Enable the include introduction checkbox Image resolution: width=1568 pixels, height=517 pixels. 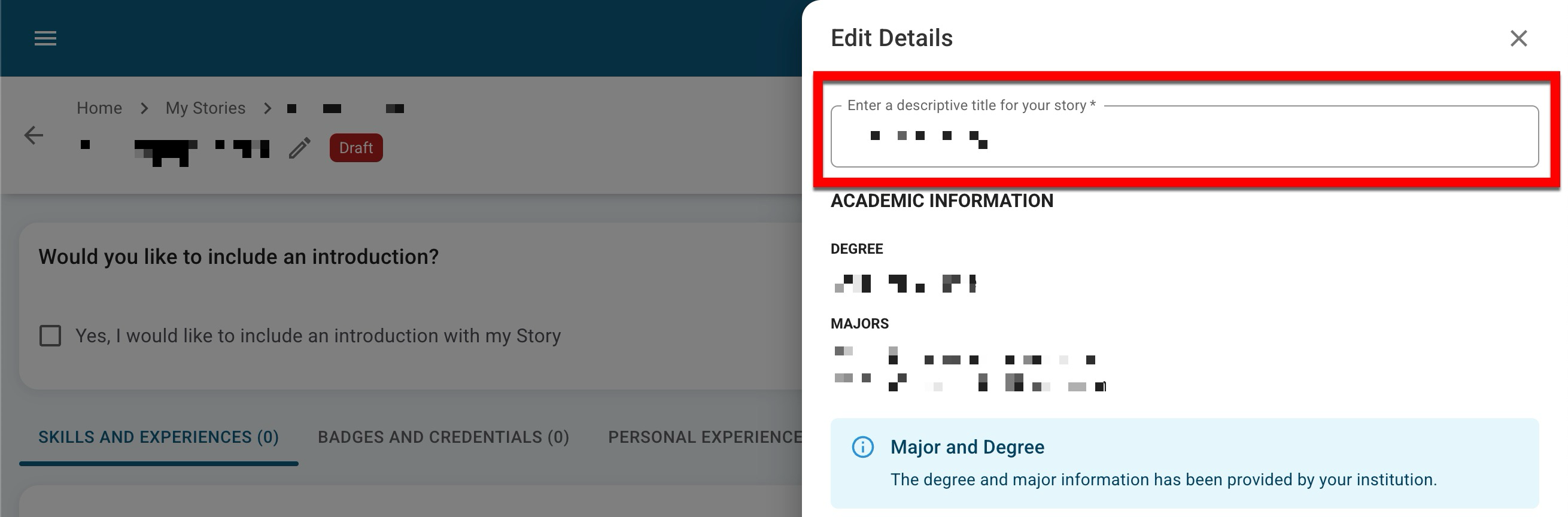[x=50, y=336]
